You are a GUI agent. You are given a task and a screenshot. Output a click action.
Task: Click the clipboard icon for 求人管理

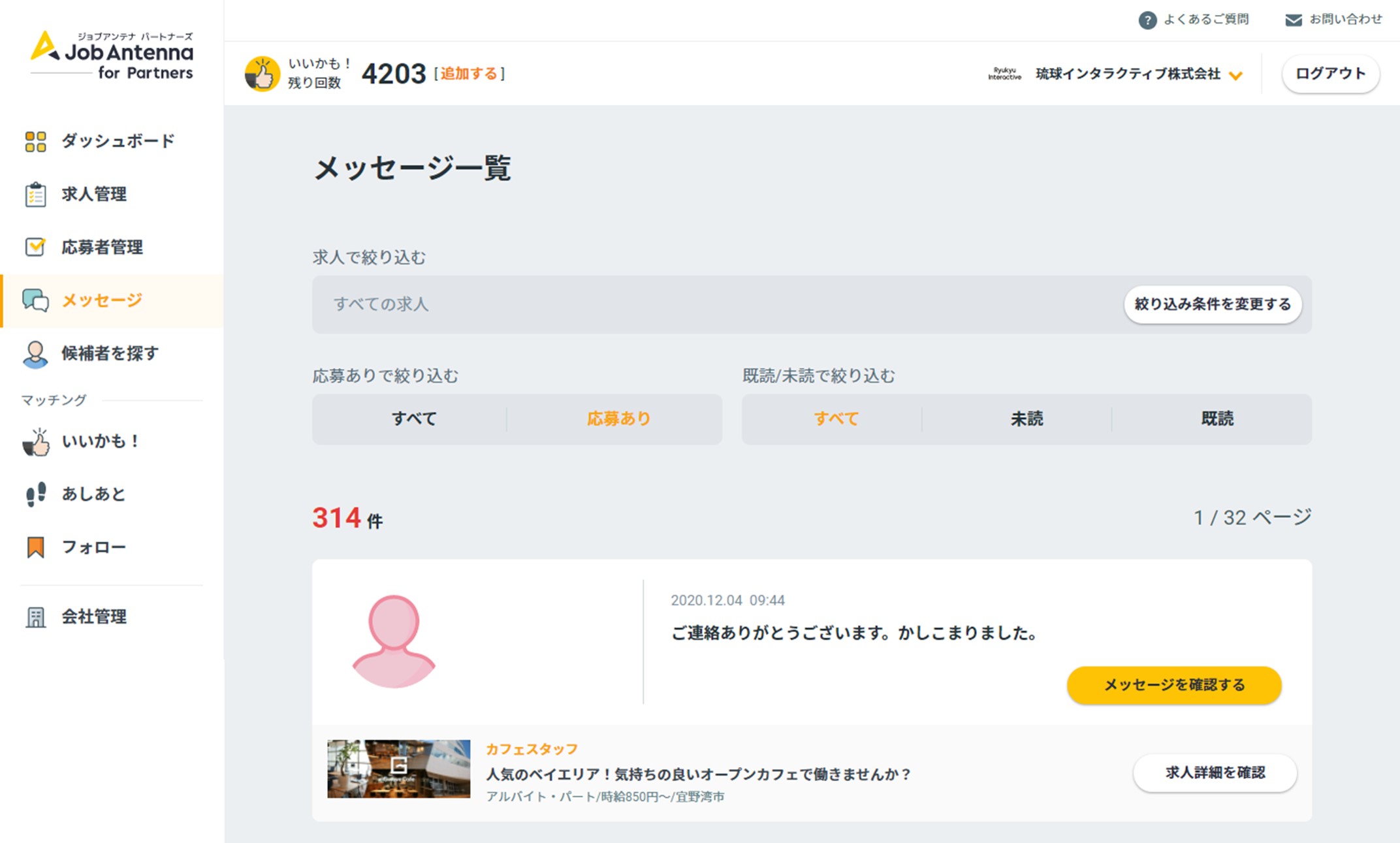coord(35,195)
